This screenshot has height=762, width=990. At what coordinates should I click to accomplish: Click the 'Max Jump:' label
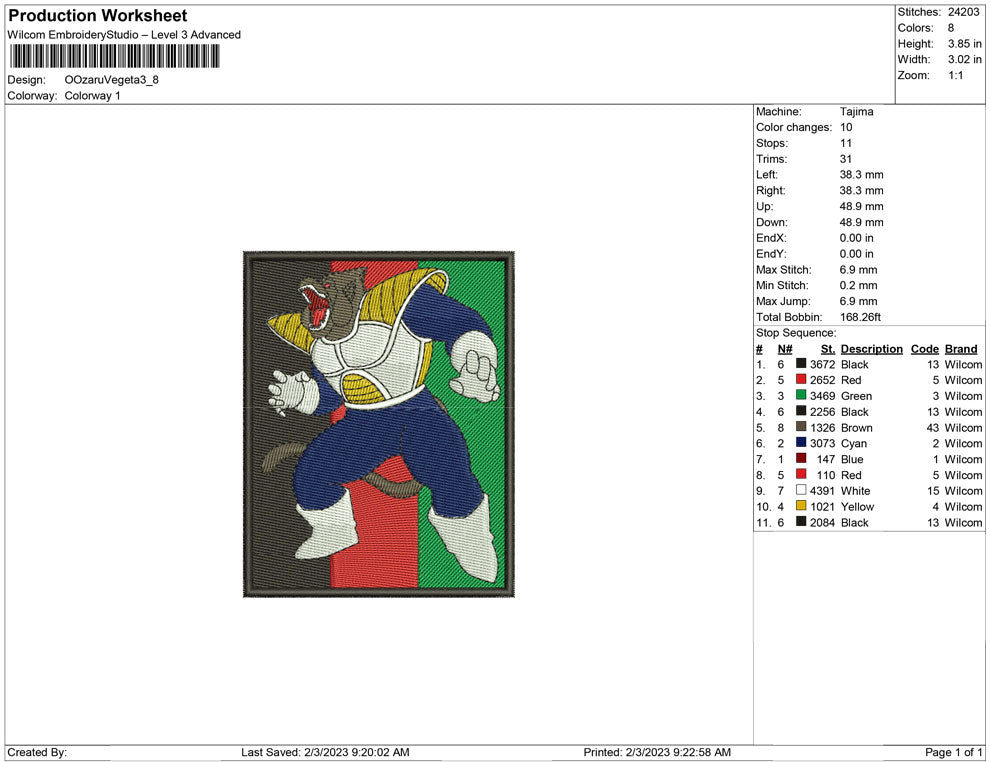783,301
